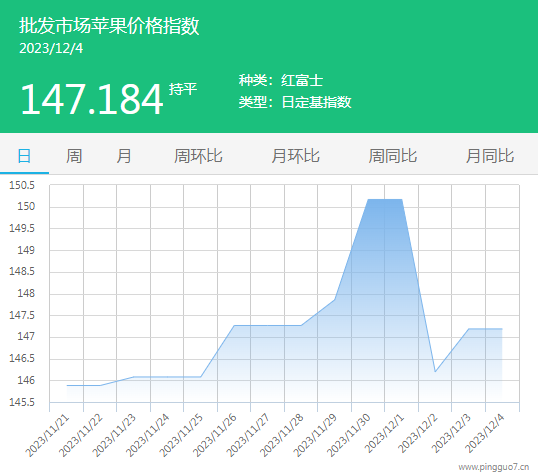Viewport: 538px width, 476px height.
Task: Click the 2023/11/21 x-axis date label
Action: pyautogui.click(x=47, y=436)
